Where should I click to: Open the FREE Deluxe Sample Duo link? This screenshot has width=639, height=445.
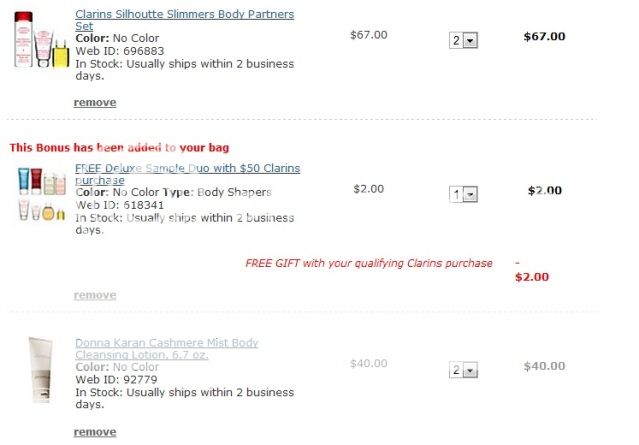[187, 174]
